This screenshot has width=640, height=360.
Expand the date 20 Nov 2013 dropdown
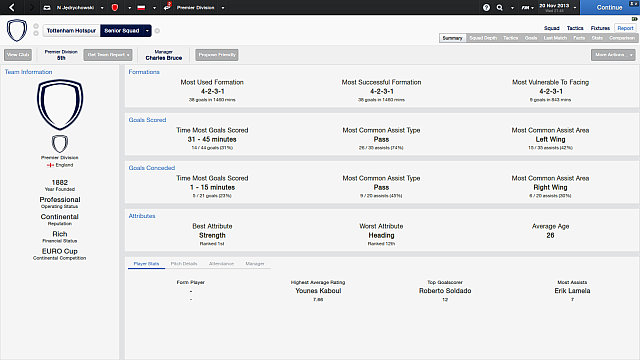tap(575, 7)
